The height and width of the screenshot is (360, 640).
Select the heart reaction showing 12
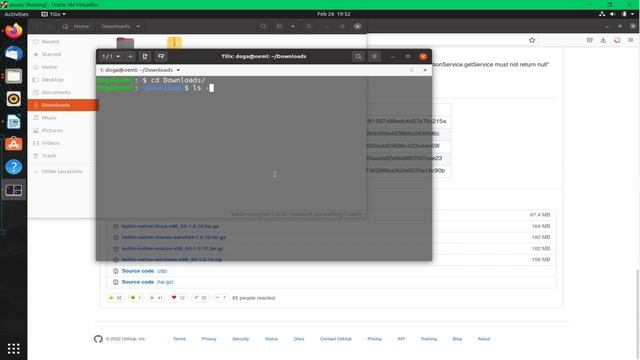pos(178,298)
